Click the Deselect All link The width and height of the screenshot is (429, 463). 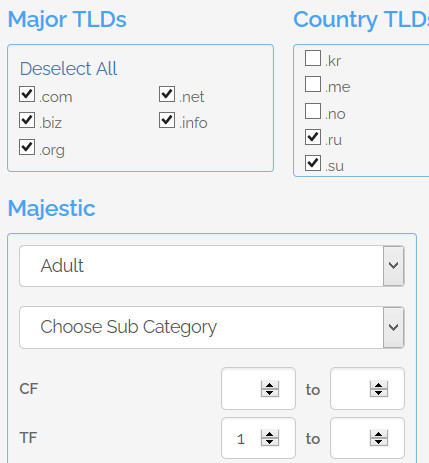68,69
